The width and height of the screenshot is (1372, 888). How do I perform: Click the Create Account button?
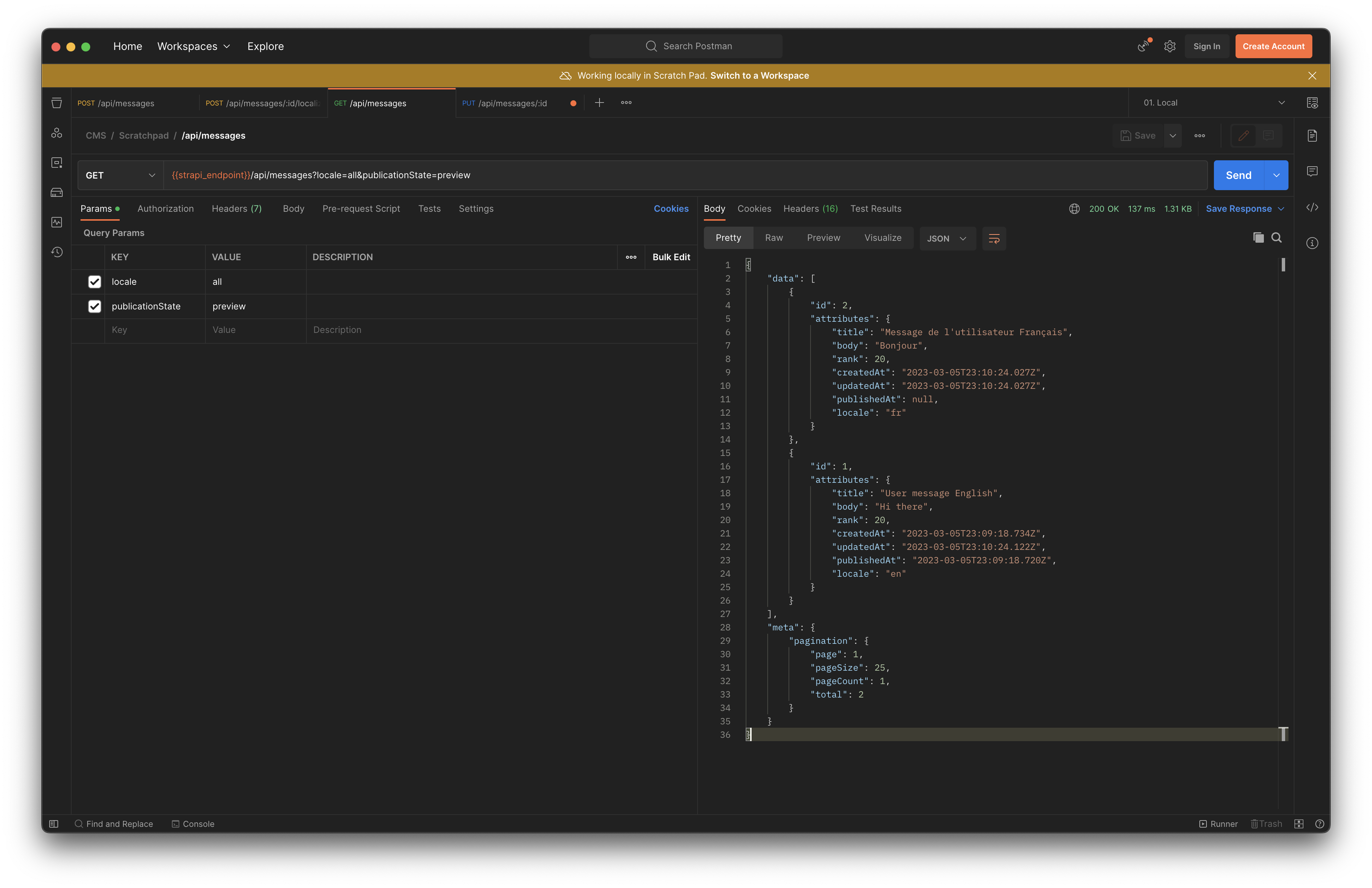click(x=1274, y=46)
